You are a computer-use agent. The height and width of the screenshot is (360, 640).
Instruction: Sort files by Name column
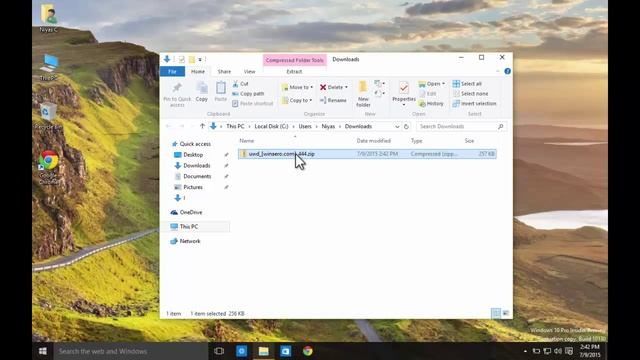247,141
